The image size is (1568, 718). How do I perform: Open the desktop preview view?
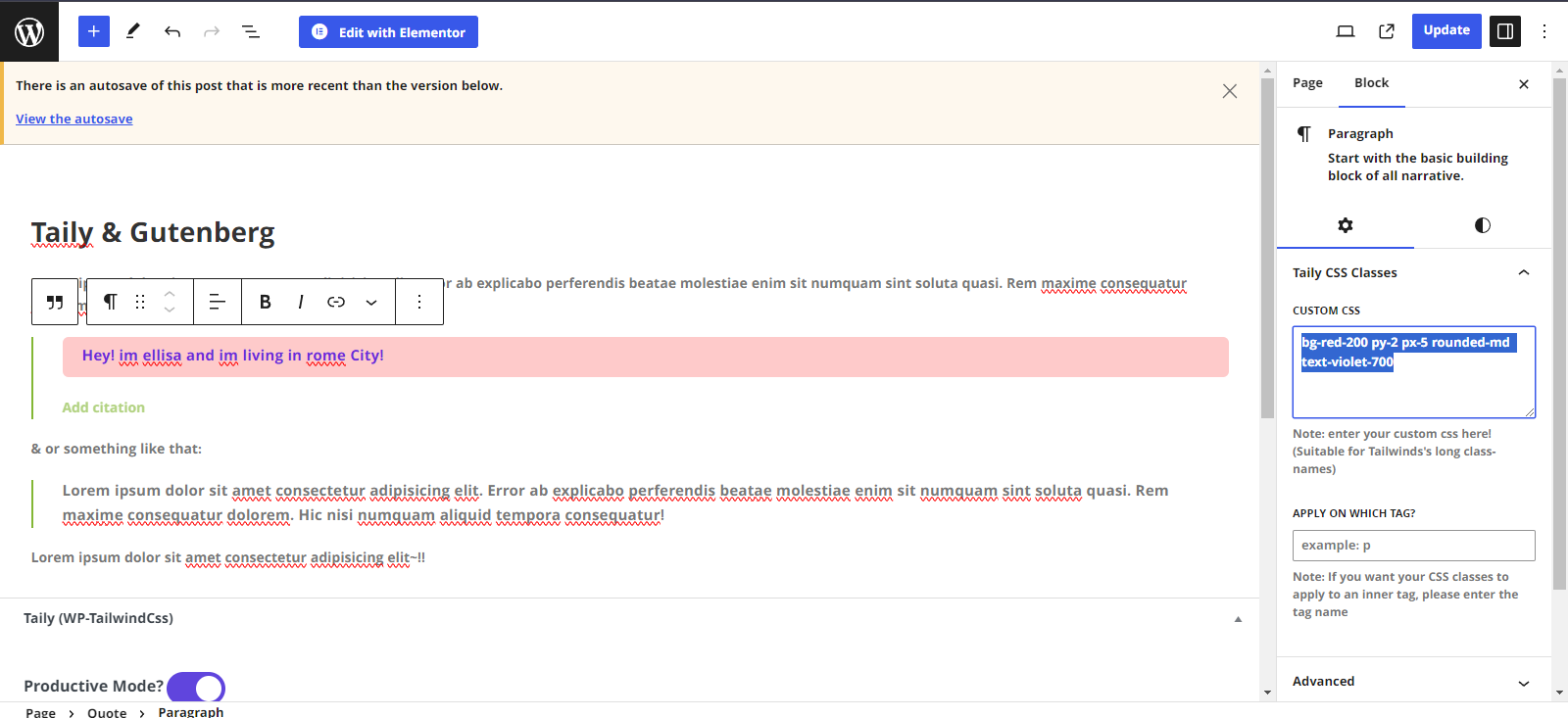1346,31
